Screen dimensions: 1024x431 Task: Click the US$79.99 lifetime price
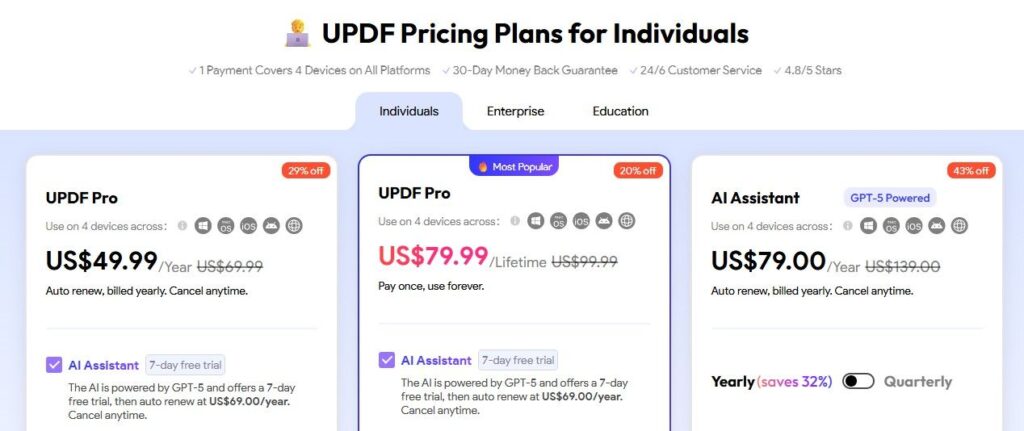coord(433,256)
